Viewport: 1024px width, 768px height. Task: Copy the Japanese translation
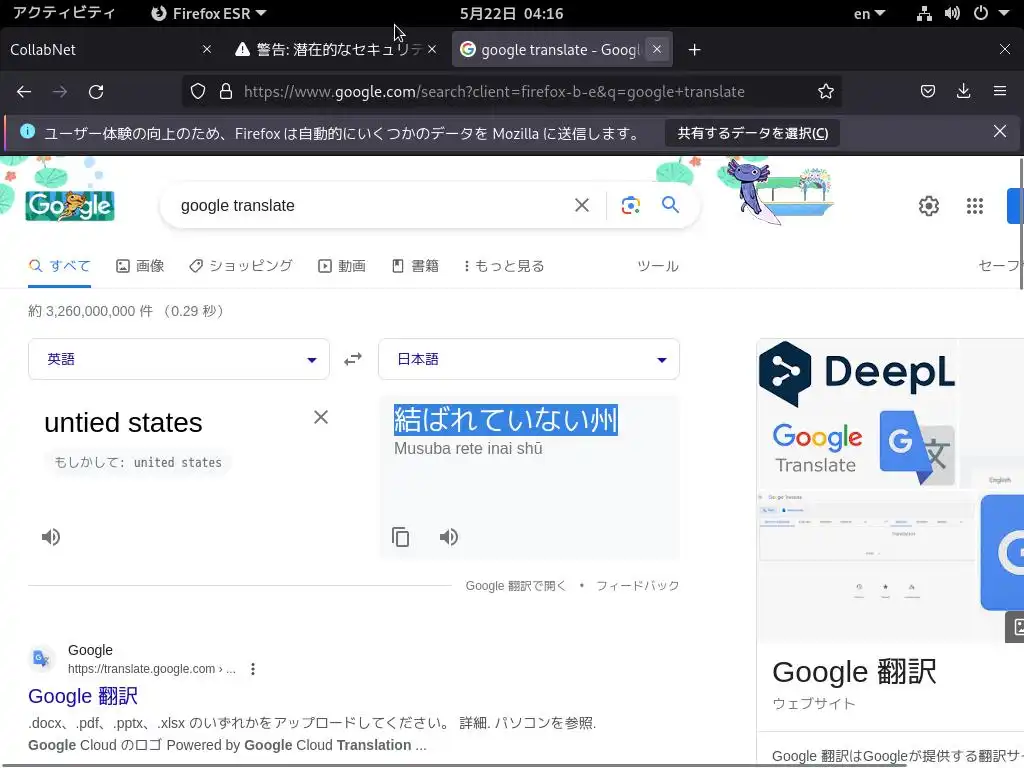(x=400, y=537)
